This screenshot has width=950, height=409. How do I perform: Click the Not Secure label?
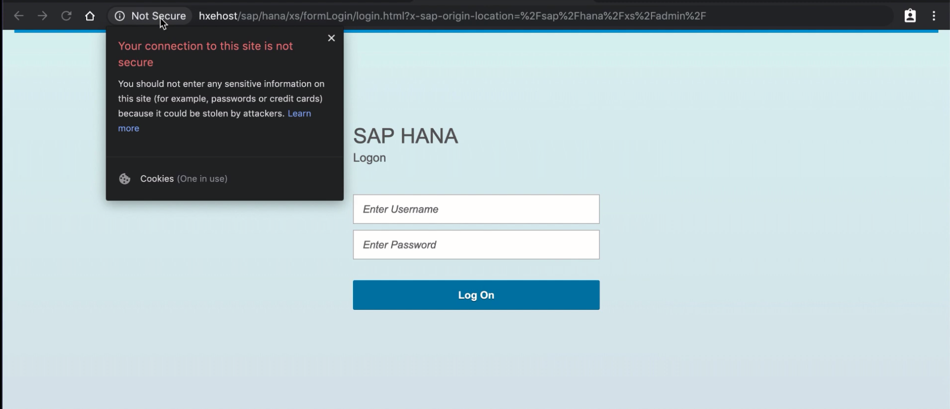pos(158,16)
